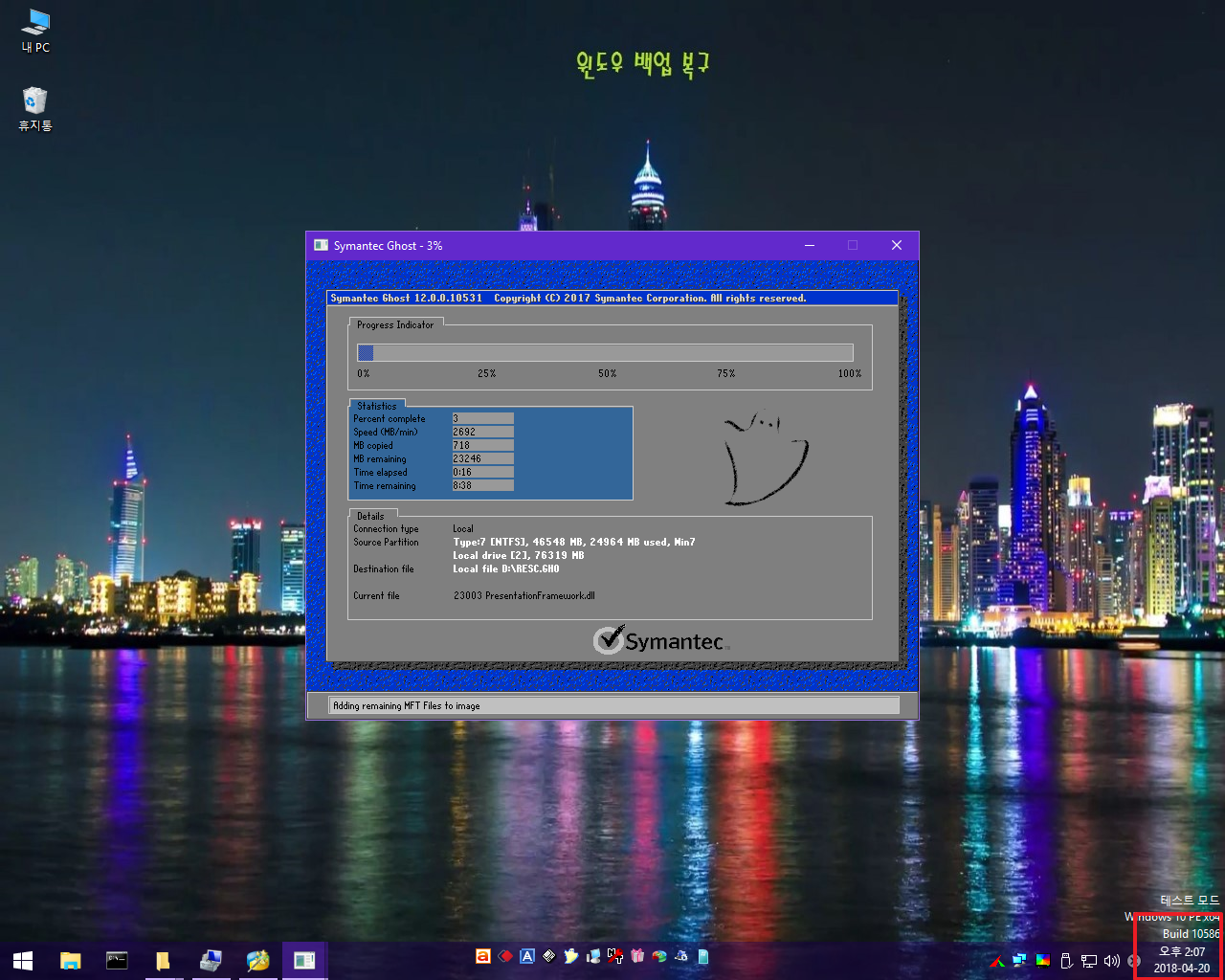This screenshot has height=980, width=1225.
Task: Click the user network quick launch icon
Action: [x=681, y=956]
